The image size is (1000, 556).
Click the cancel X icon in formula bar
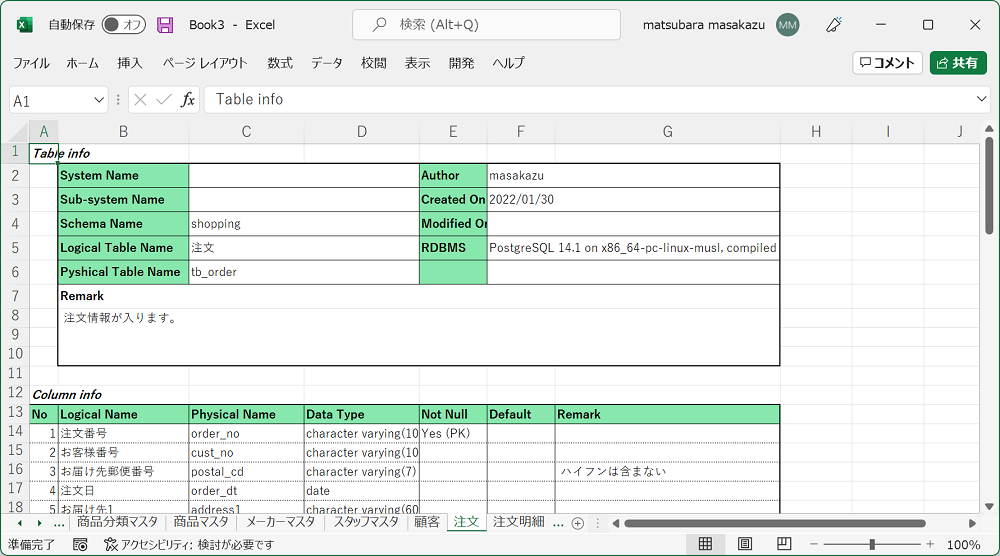[x=140, y=100]
